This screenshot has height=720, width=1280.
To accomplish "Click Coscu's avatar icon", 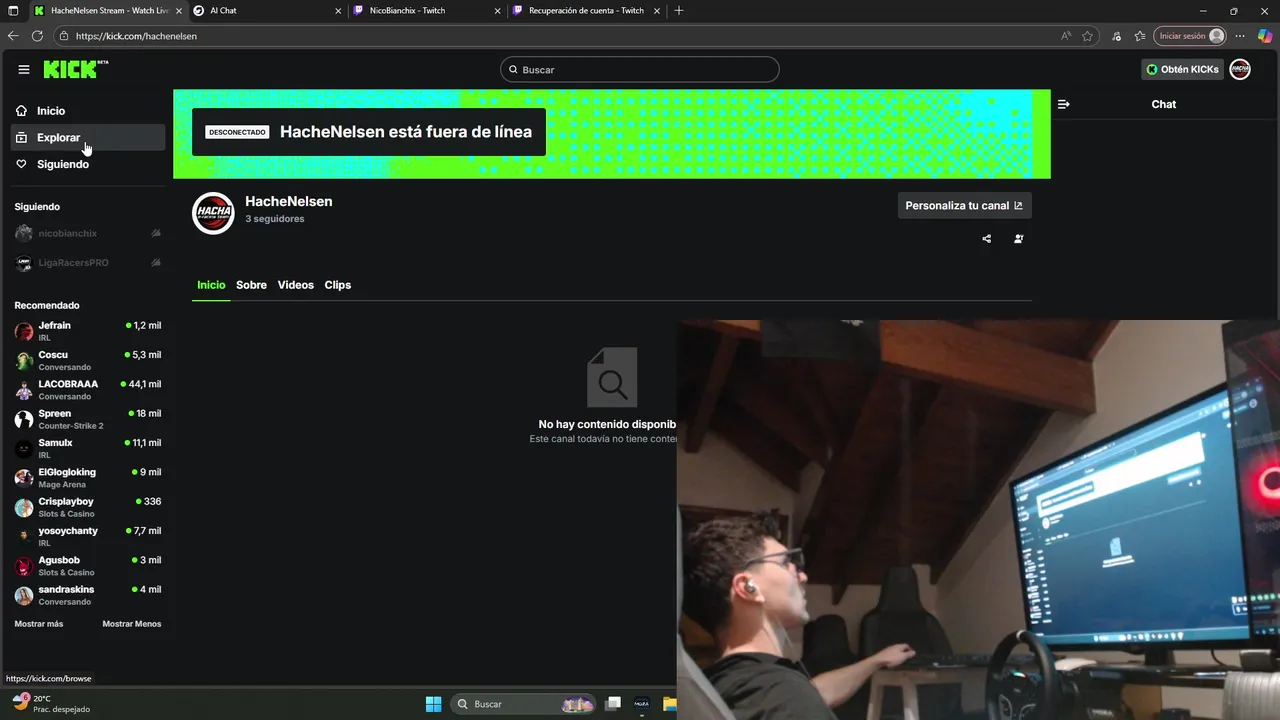I will click(x=24, y=361).
